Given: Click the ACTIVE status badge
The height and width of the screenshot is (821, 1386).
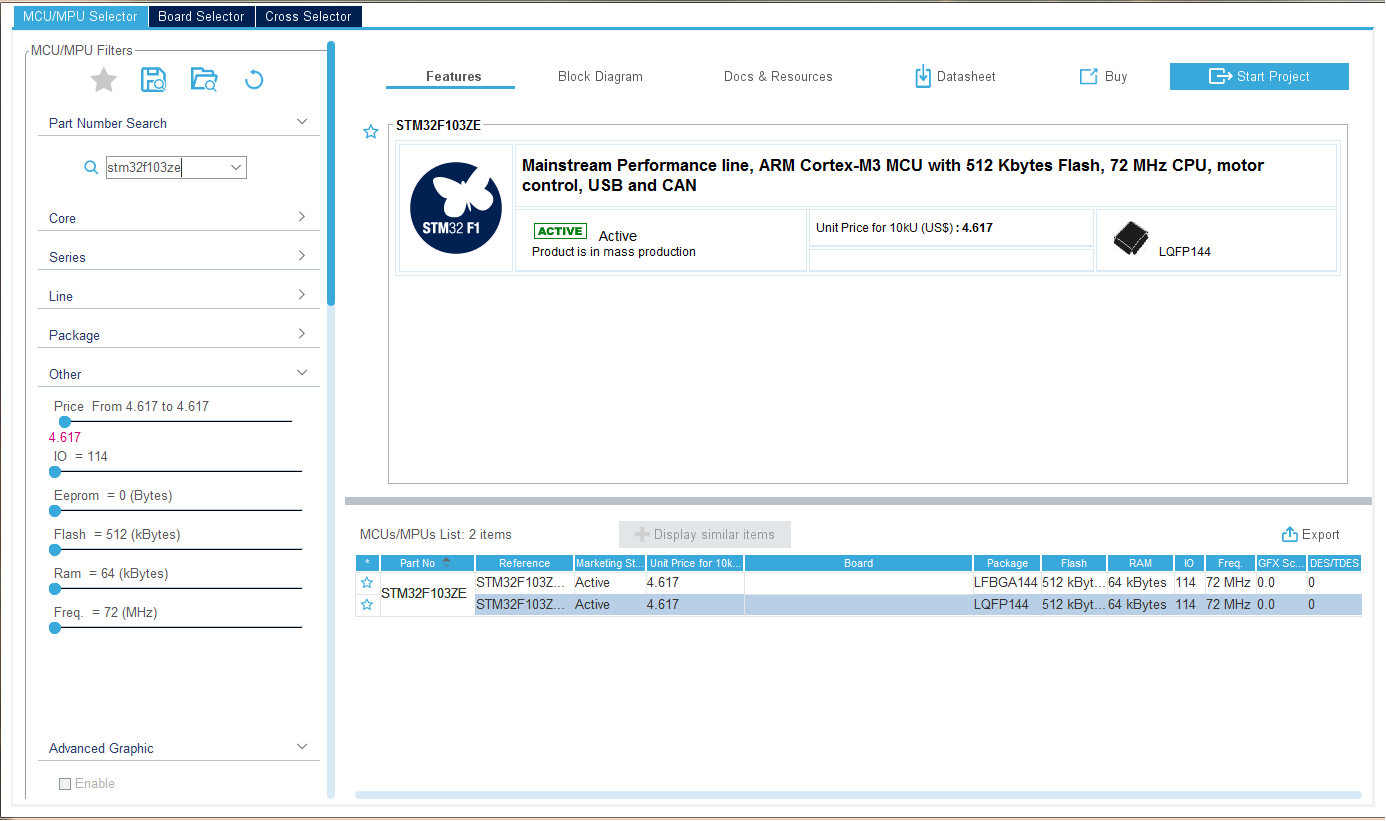Looking at the screenshot, I should click(x=560, y=231).
